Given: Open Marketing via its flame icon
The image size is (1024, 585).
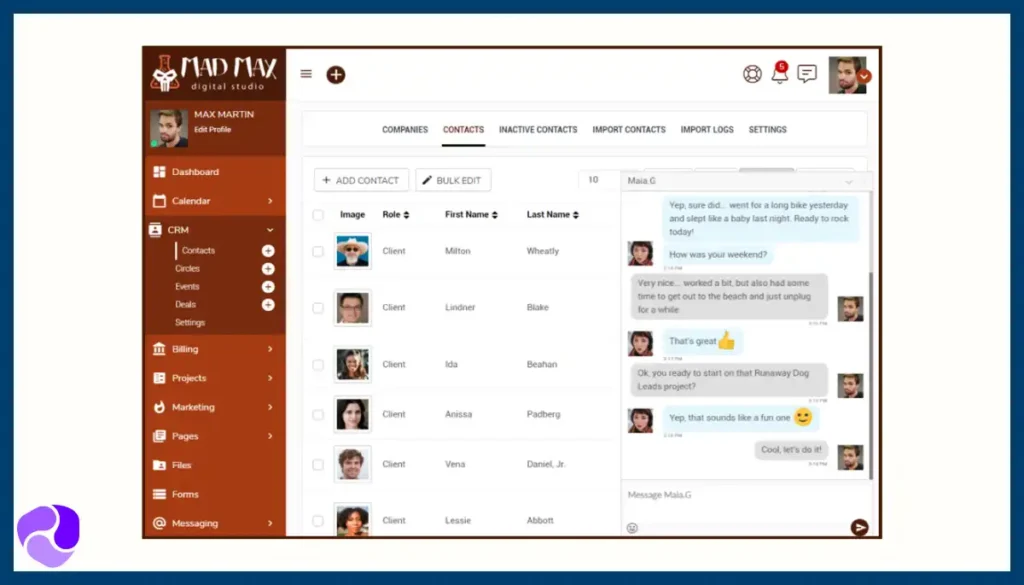Looking at the screenshot, I should (x=157, y=407).
